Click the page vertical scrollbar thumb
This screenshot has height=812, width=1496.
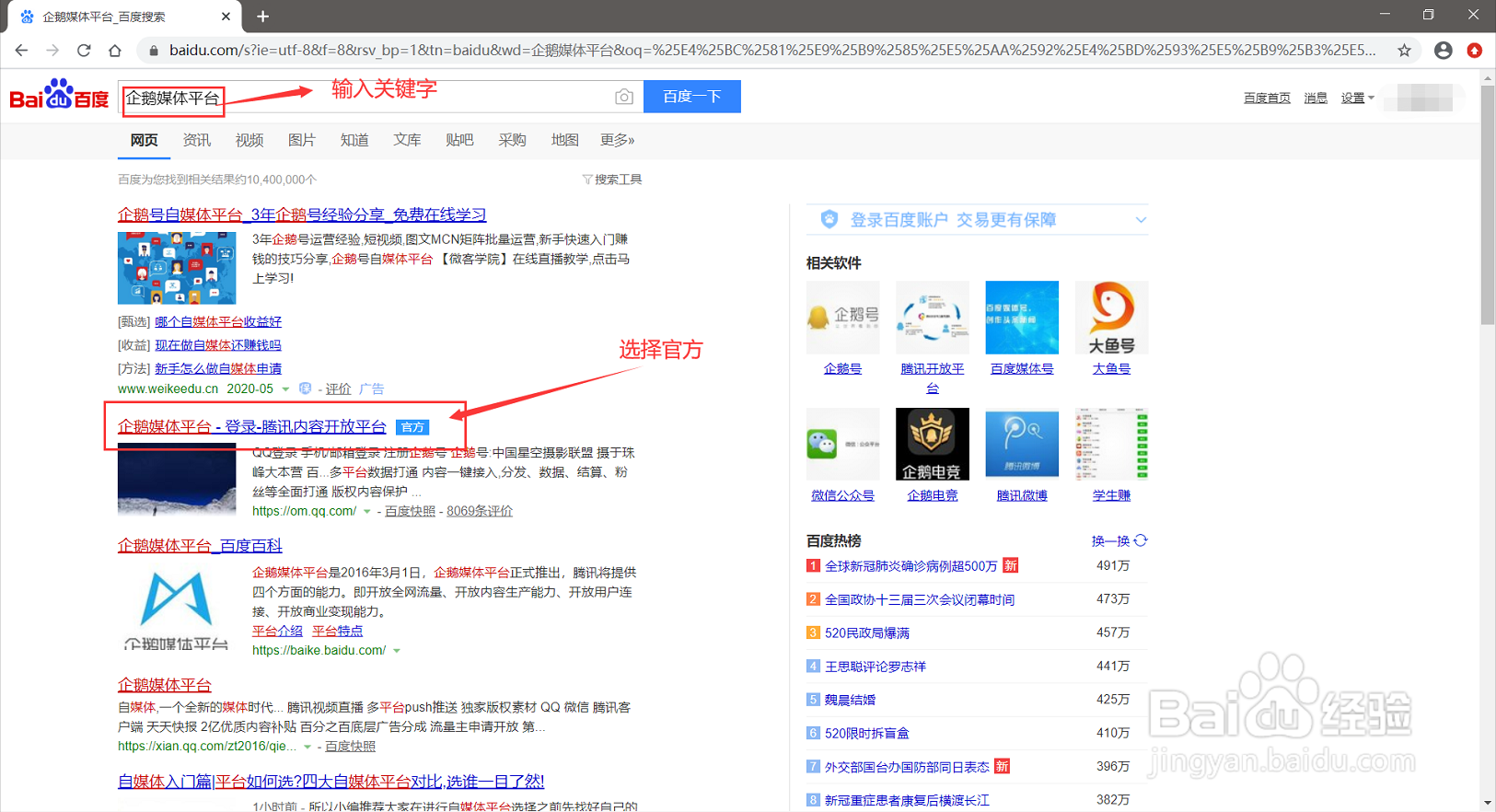coord(1488,204)
